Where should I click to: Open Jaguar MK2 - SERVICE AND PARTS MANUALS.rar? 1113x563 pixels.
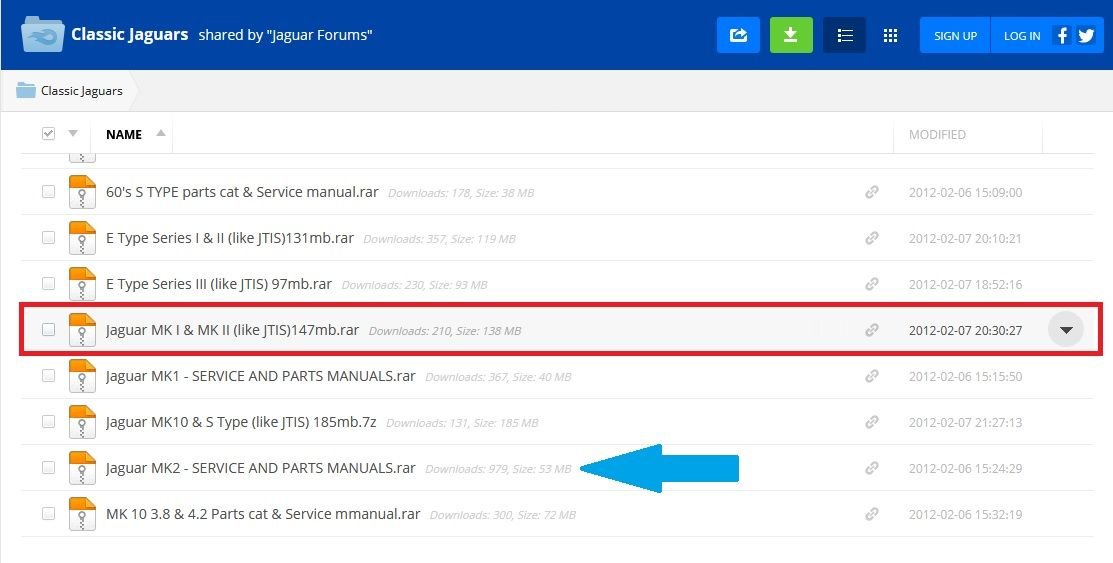tap(261, 468)
